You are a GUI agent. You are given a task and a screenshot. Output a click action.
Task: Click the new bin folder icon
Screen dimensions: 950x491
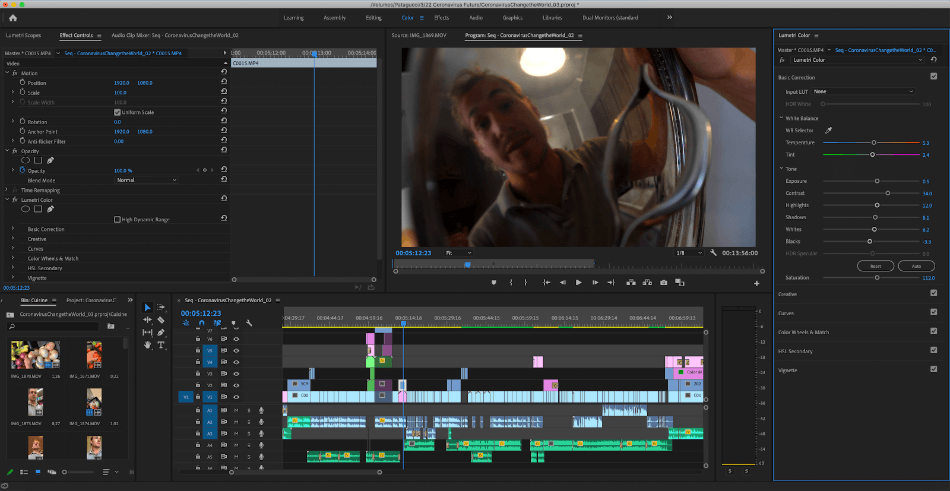[110, 326]
